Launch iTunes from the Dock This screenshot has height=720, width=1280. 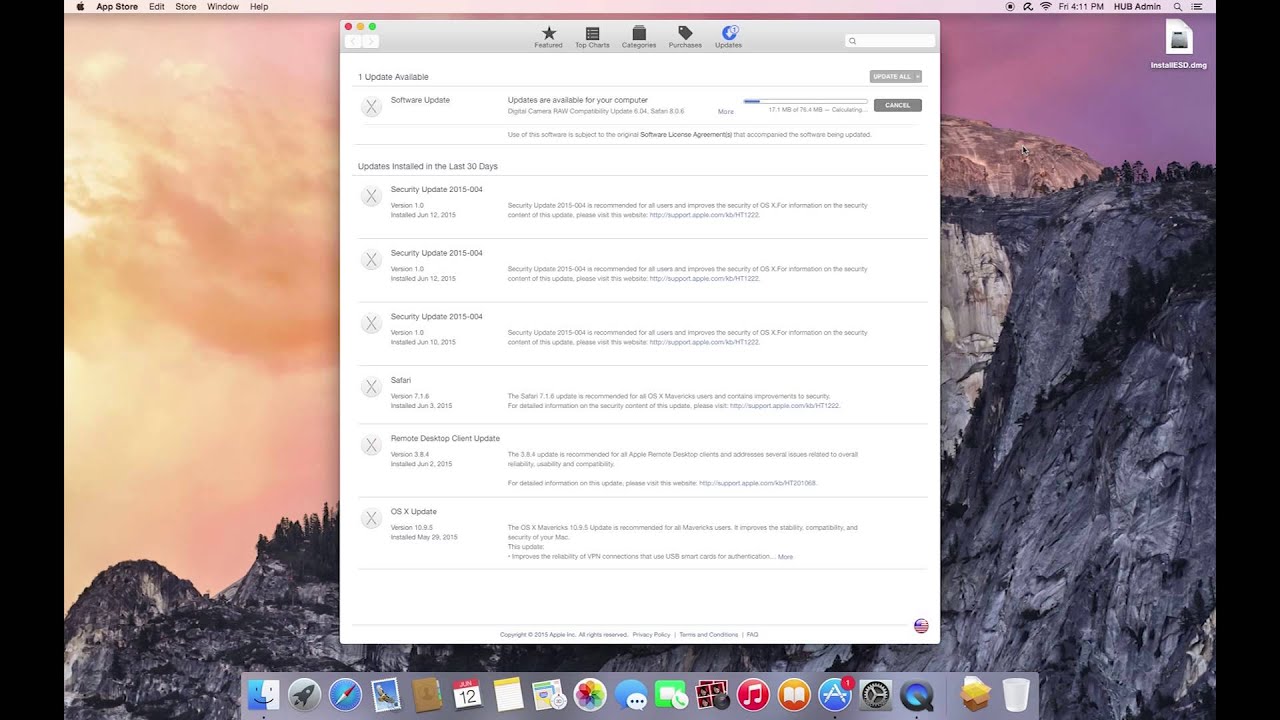tap(753, 695)
